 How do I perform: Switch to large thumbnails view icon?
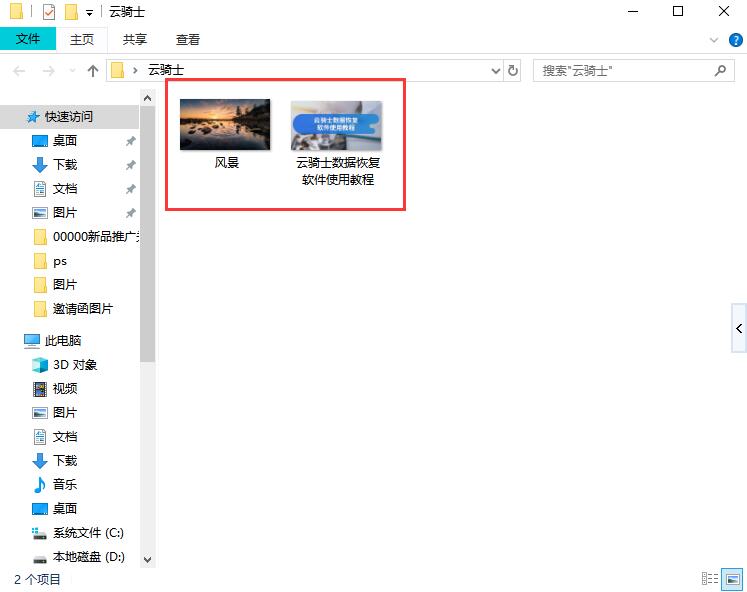(x=732, y=579)
